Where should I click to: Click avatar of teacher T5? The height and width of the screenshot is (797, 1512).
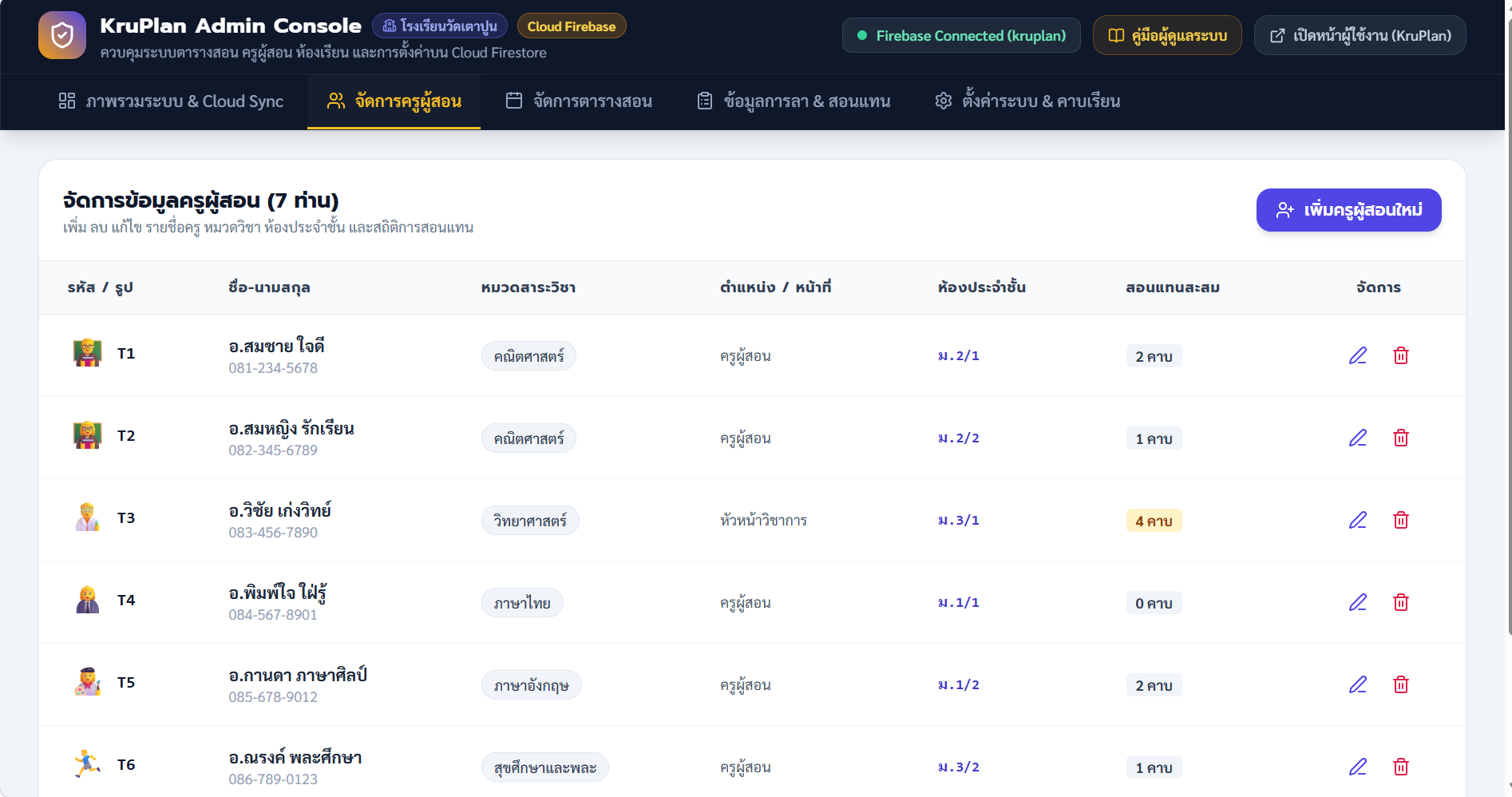point(88,682)
